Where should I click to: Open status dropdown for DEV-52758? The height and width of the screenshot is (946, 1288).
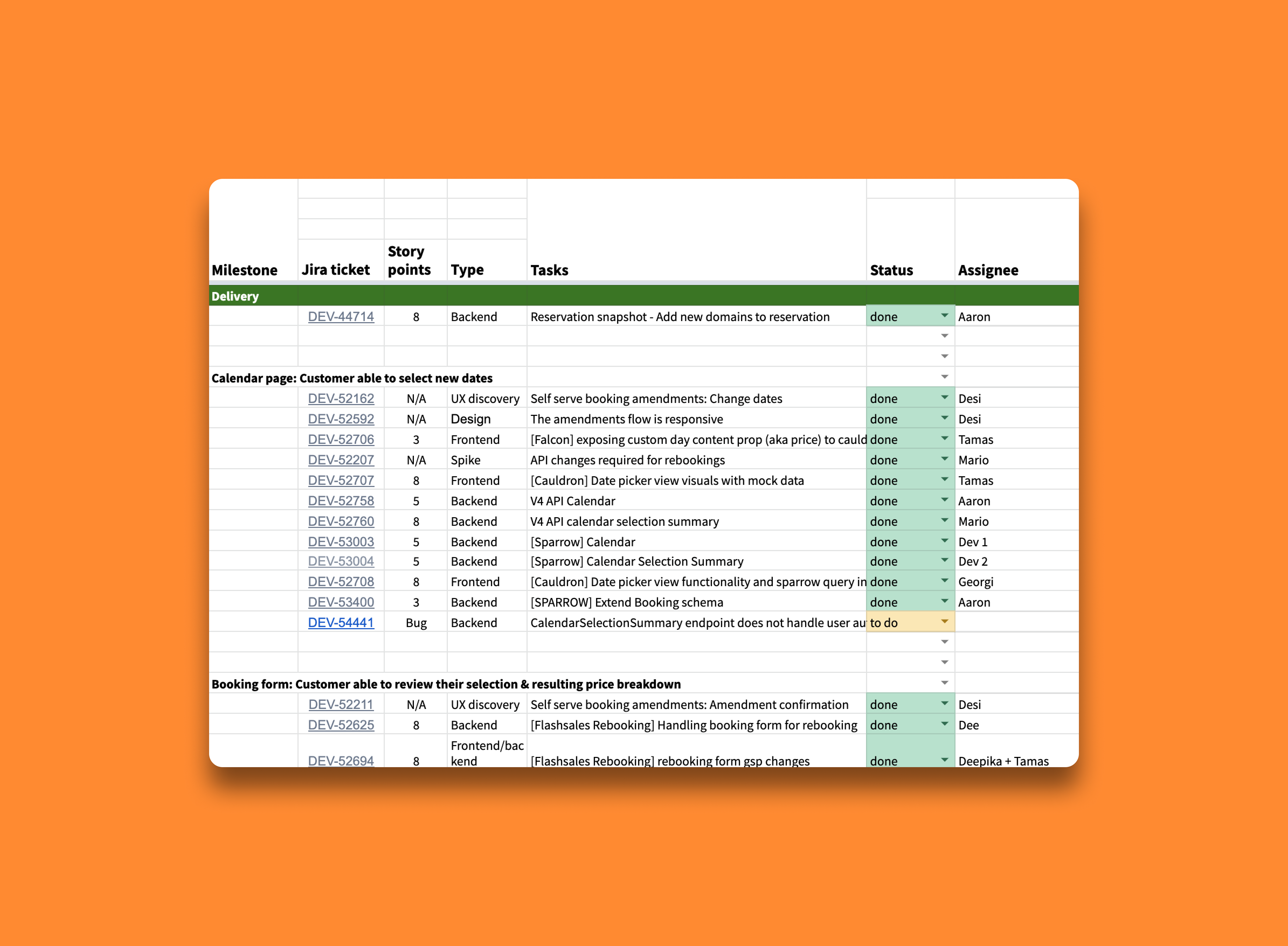pyautogui.click(x=944, y=500)
